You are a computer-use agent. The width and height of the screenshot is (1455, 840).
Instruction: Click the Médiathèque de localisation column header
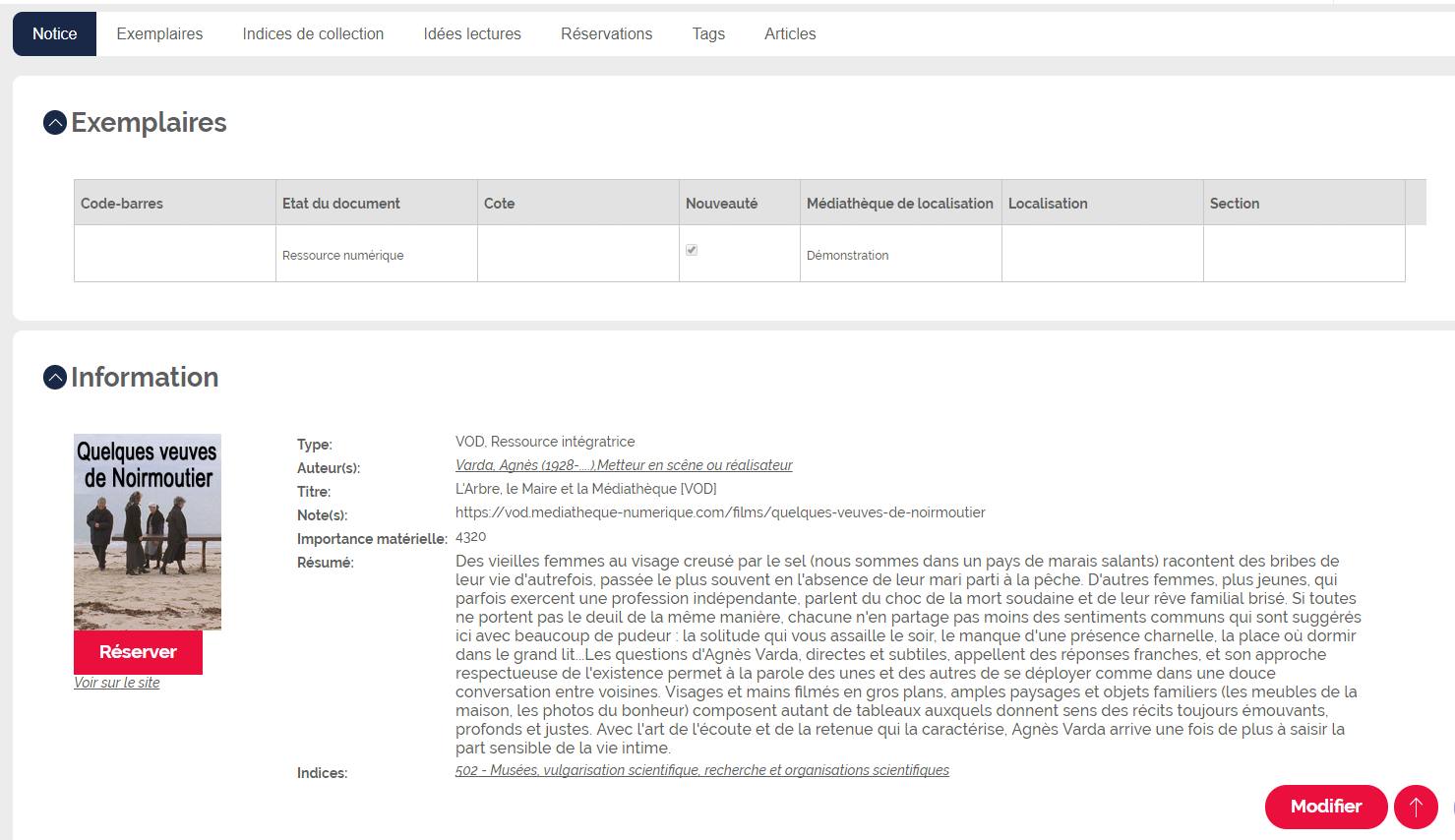click(901, 203)
